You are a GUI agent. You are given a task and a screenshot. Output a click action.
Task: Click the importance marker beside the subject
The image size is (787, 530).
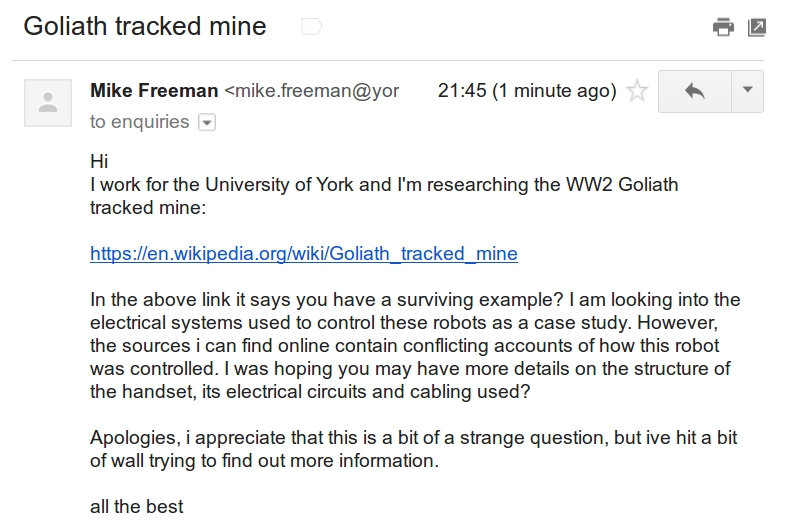click(312, 27)
